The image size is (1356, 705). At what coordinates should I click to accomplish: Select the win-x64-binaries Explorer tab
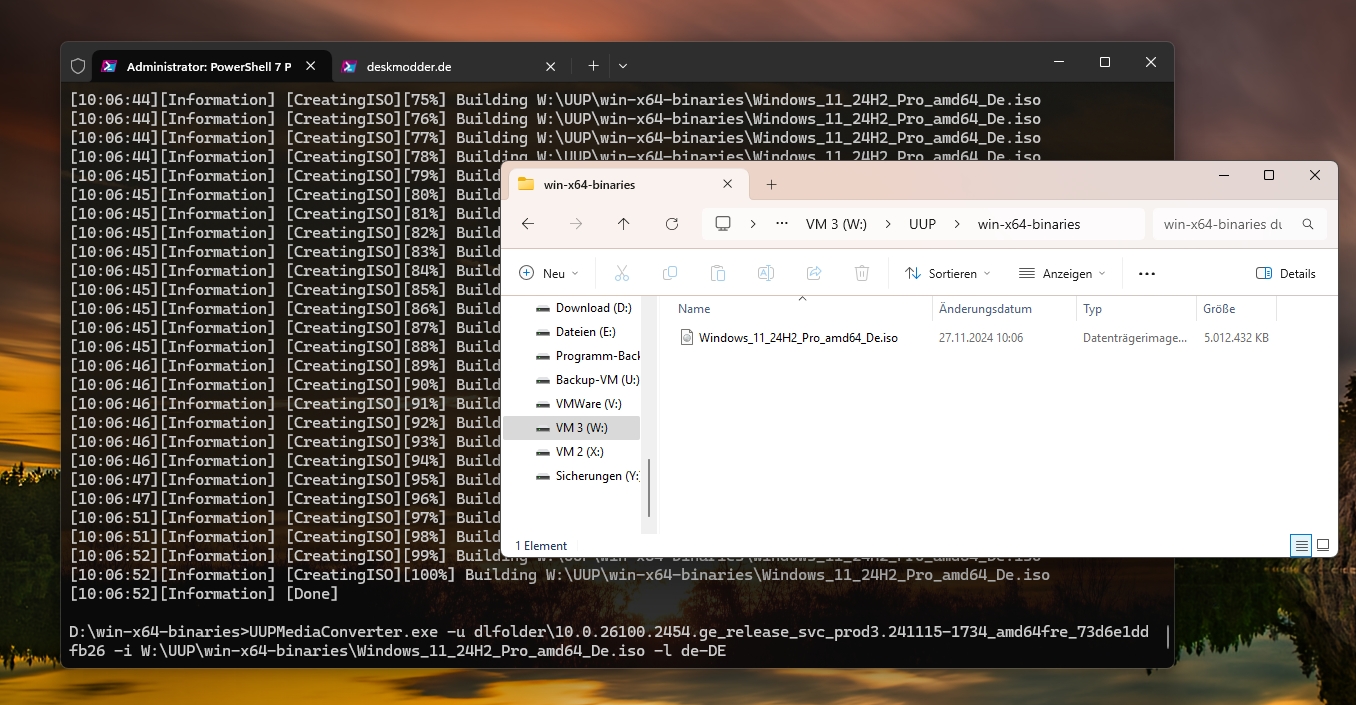[x=628, y=184]
